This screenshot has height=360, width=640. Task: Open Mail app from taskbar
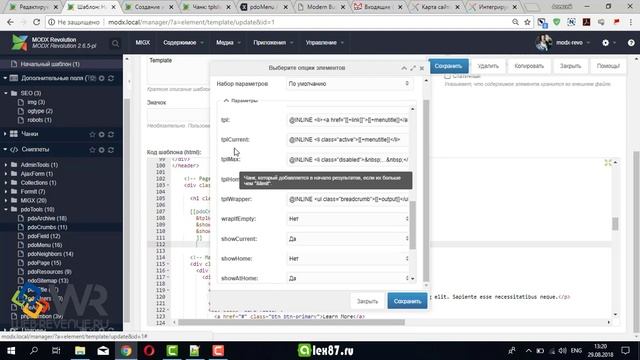(x=103, y=351)
